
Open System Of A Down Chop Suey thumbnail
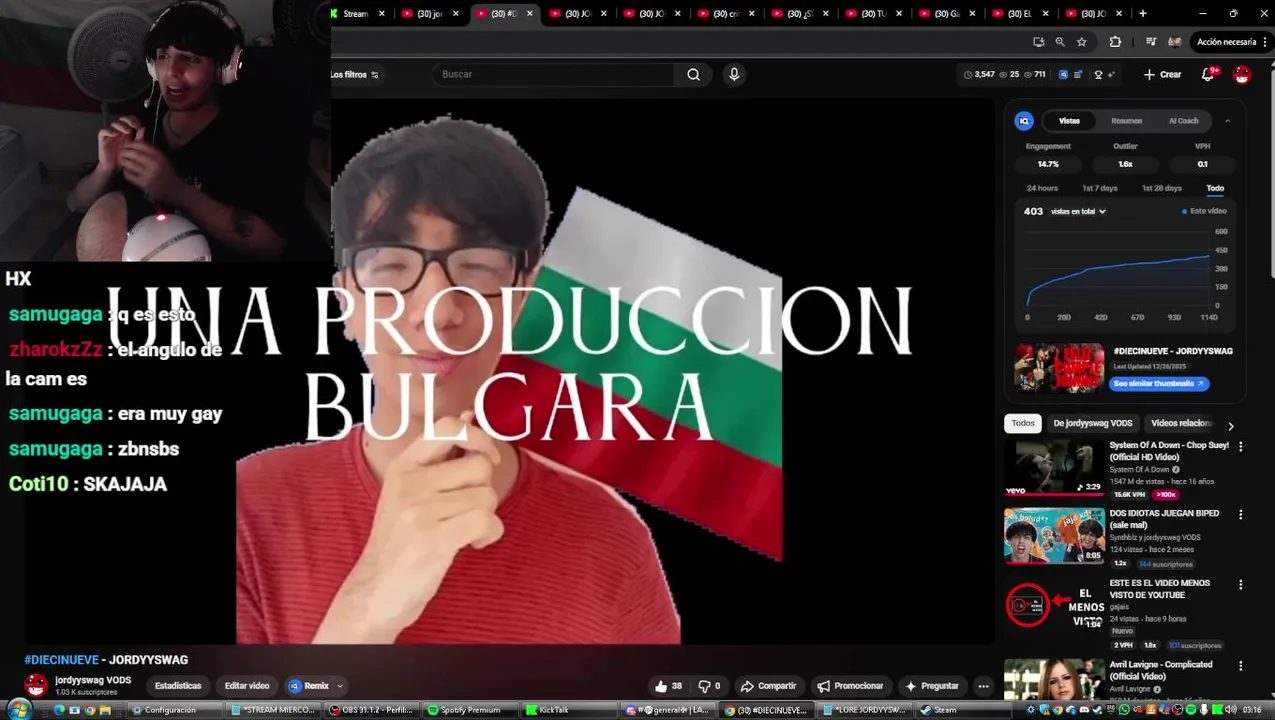tap(1054, 467)
